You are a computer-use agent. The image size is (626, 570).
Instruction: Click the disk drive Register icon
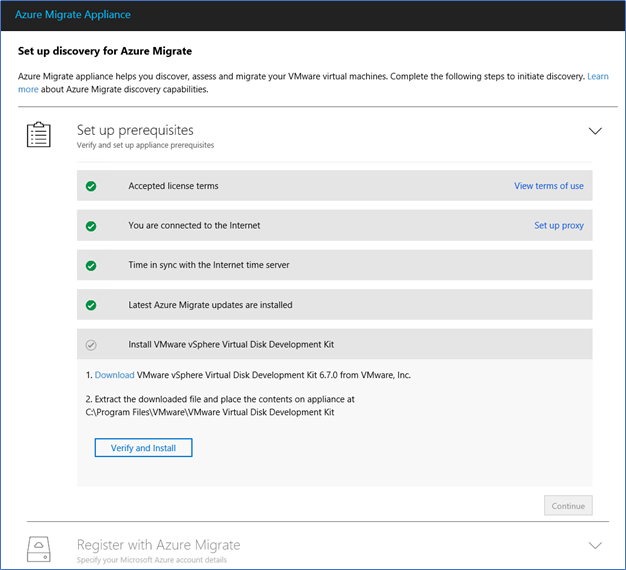[x=39, y=549]
